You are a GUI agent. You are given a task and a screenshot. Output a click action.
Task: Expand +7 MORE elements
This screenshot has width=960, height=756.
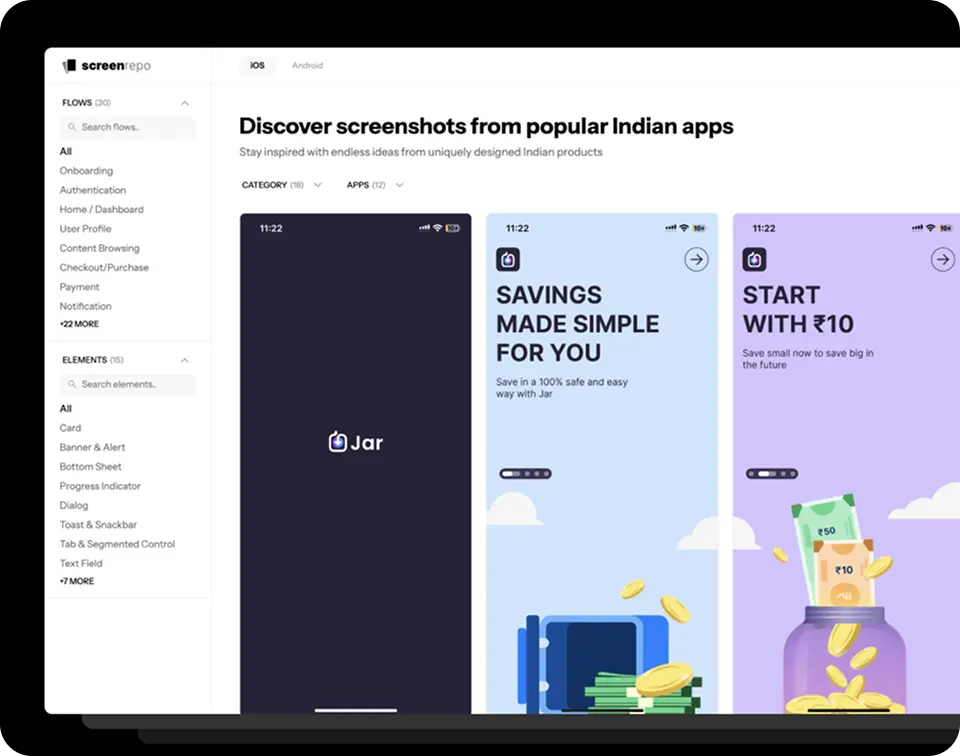tap(77, 581)
